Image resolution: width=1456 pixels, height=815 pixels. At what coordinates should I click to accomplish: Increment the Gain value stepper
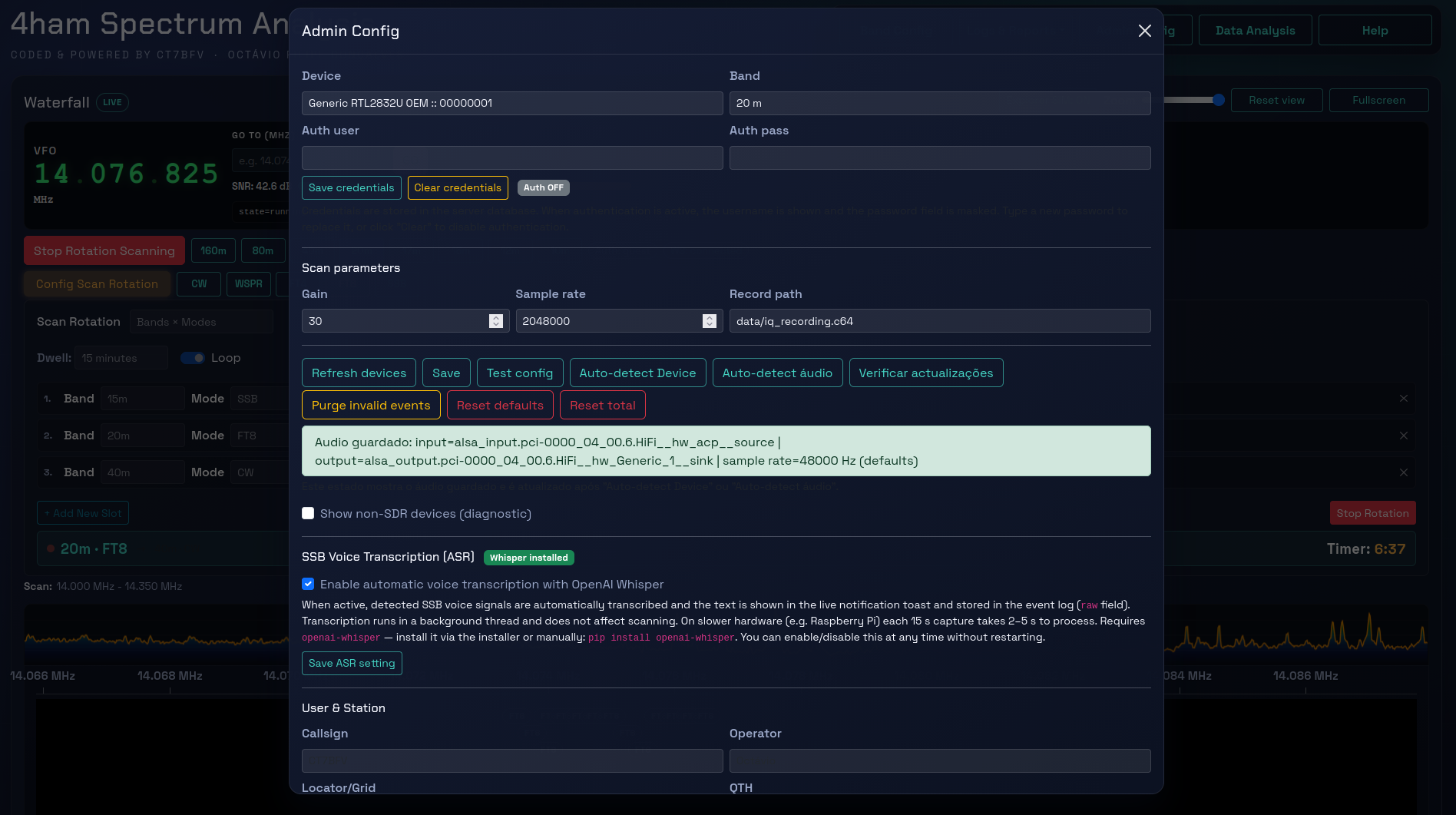click(496, 317)
